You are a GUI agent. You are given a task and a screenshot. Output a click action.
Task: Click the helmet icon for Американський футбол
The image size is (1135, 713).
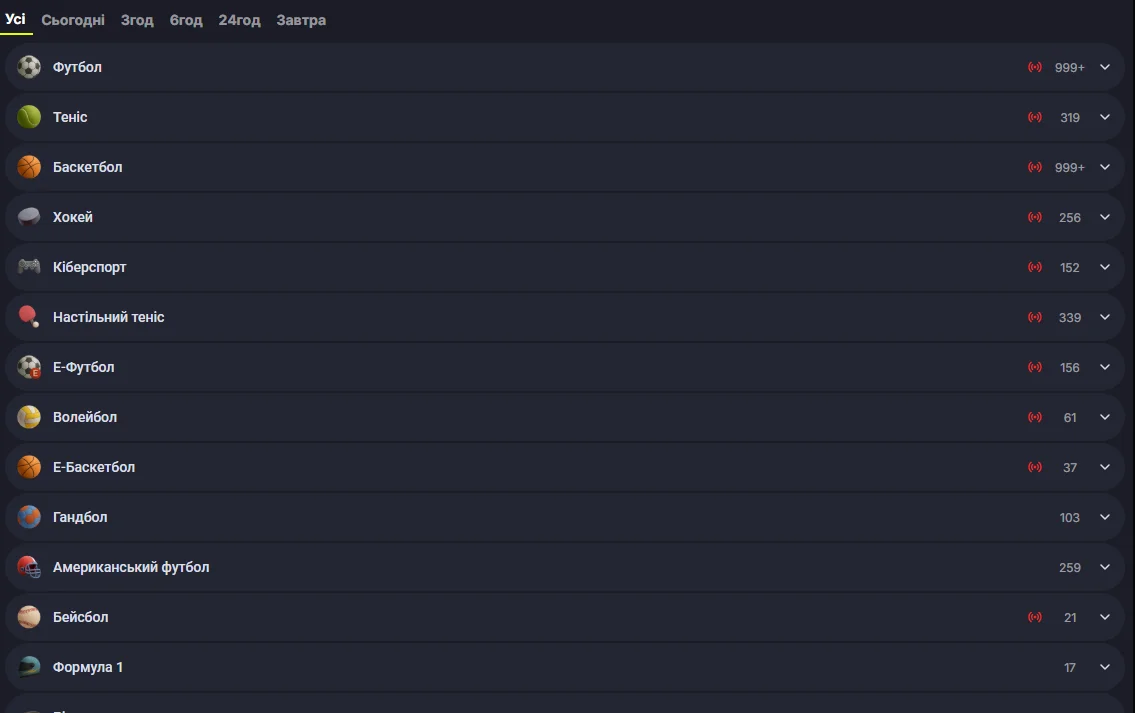click(x=29, y=567)
